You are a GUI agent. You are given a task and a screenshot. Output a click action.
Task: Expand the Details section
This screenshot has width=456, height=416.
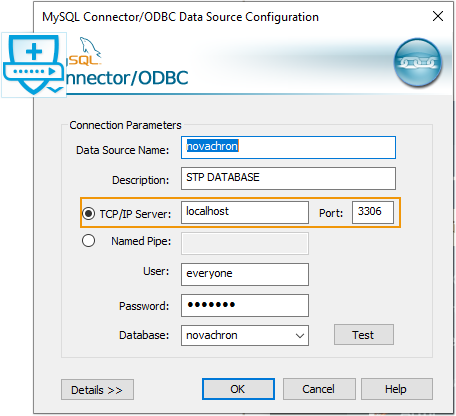click(97, 389)
